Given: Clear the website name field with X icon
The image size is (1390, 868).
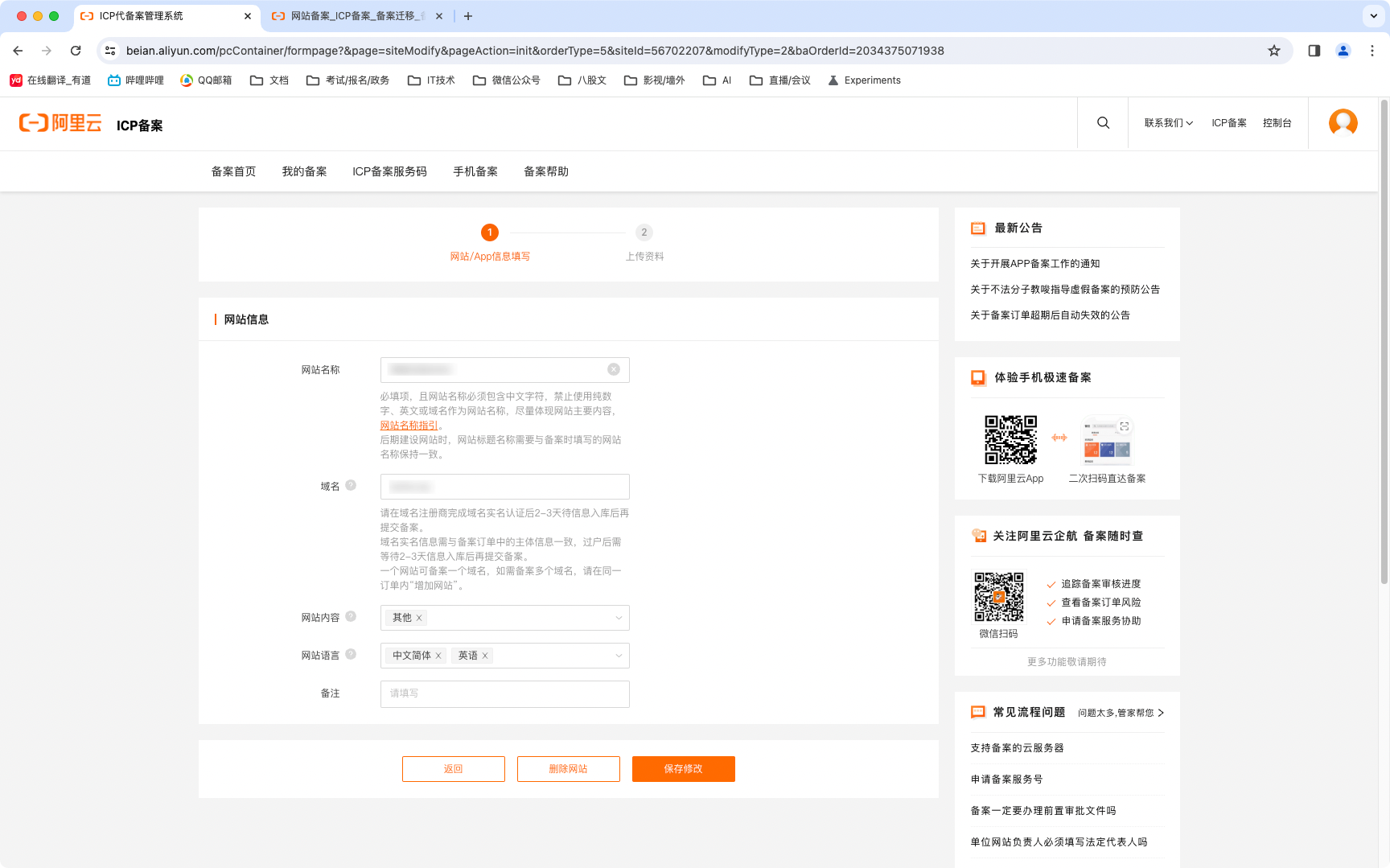Looking at the screenshot, I should (x=614, y=369).
